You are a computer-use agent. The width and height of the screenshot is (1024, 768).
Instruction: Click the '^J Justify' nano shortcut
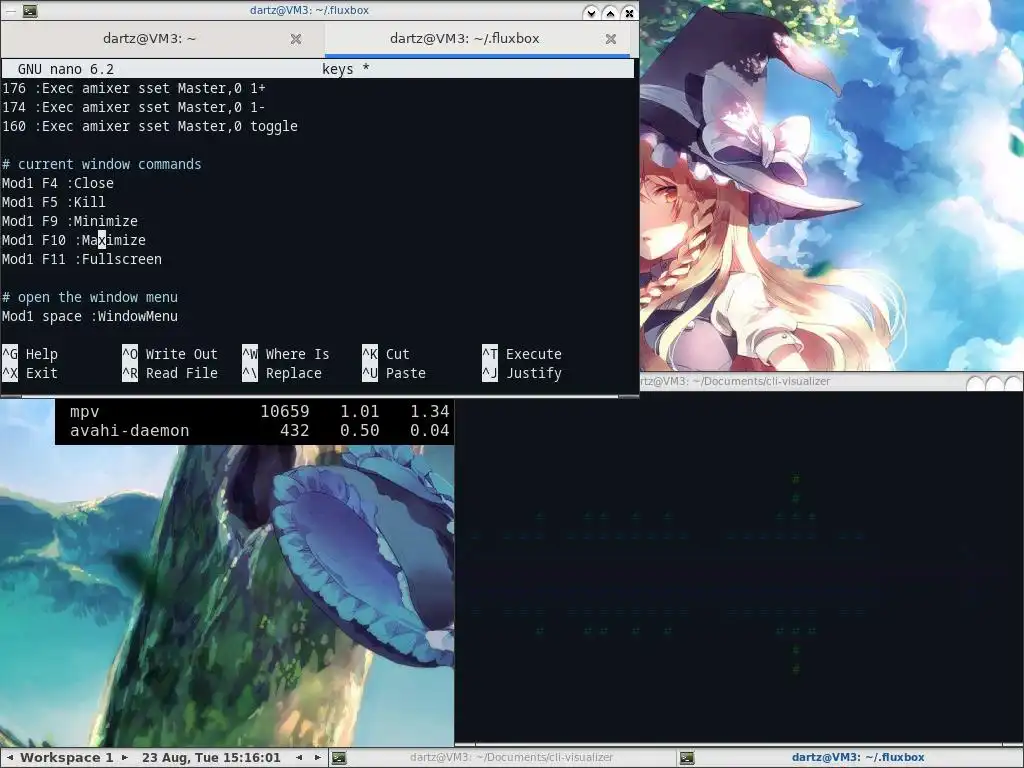pos(522,373)
